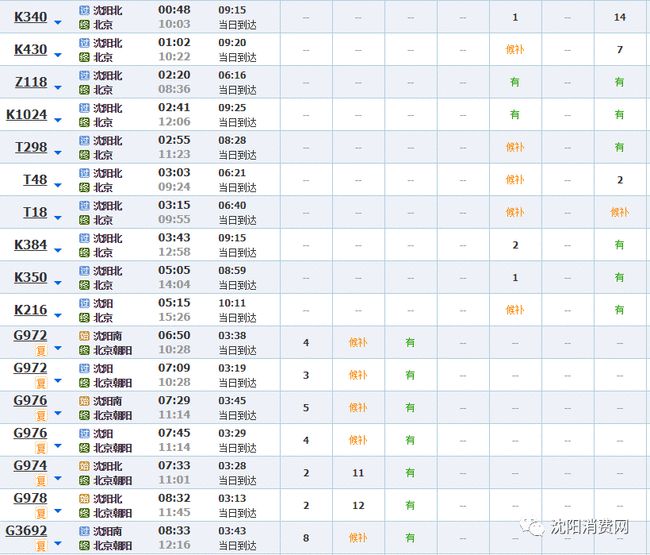
Task: Expand the arrow next to T18
Action: [x=58, y=218]
